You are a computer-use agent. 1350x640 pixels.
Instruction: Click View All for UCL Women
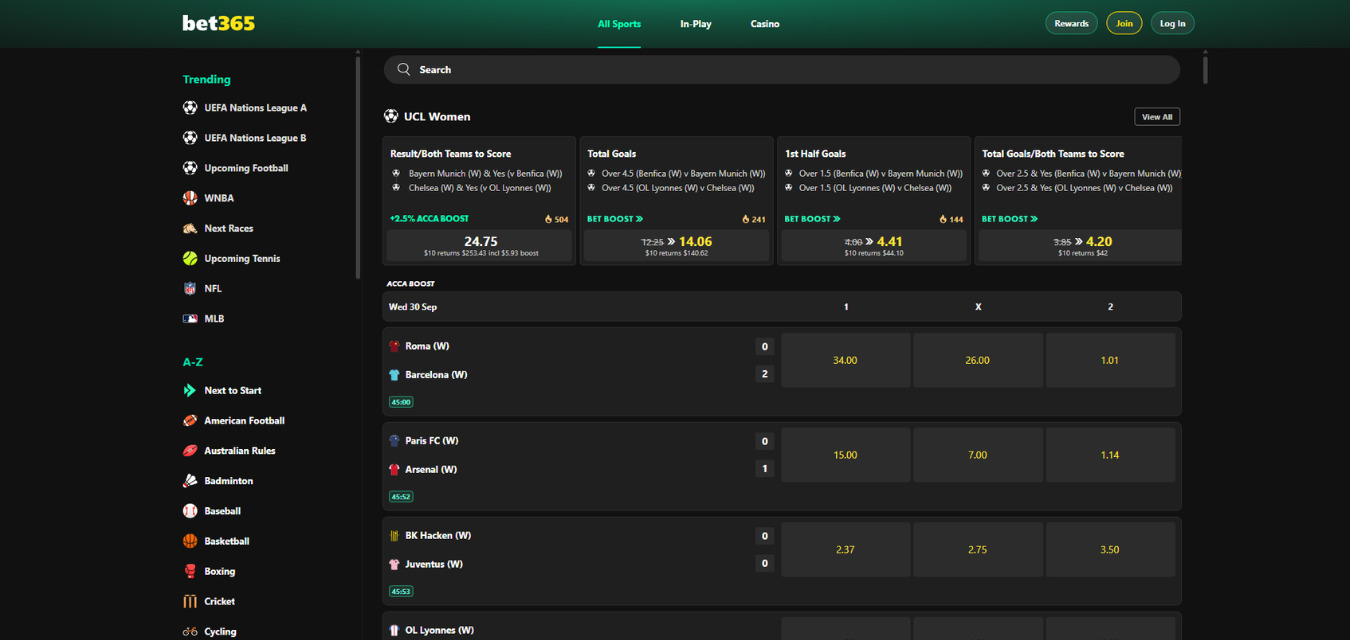point(1157,117)
